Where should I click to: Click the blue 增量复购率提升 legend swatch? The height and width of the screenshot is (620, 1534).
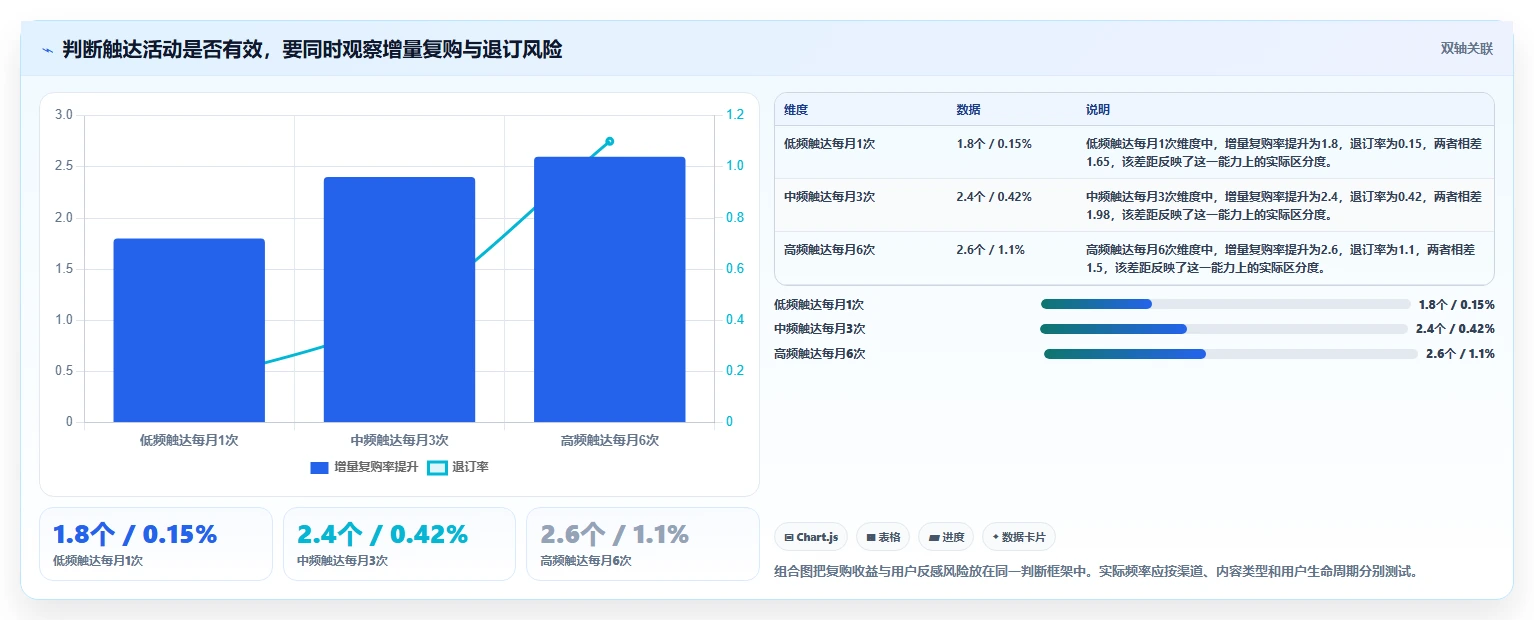320,467
